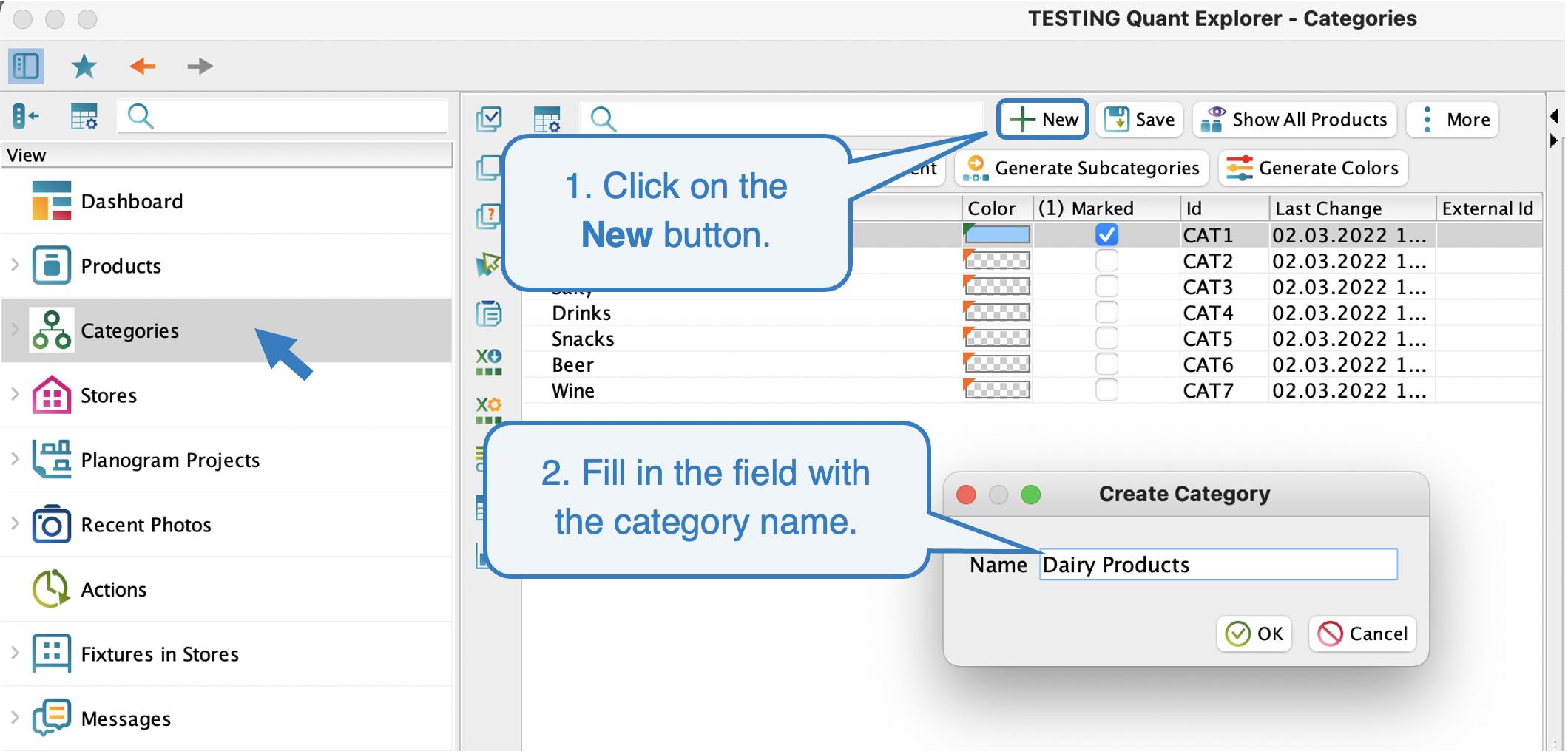Expand the Stores tree node
1568x754 pixels.
(15, 394)
